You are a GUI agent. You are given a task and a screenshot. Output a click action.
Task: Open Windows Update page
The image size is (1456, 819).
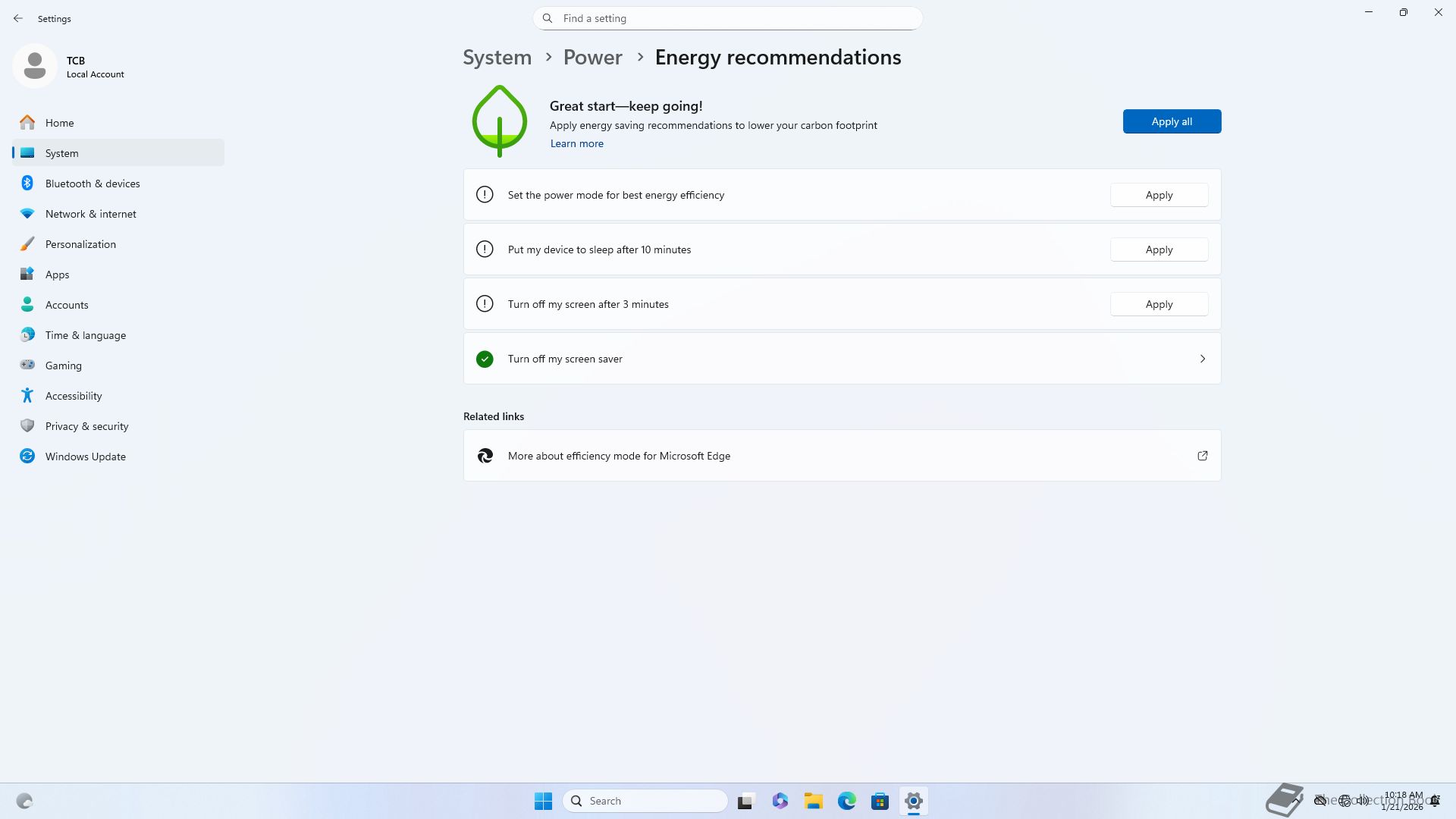pyautogui.click(x=86, y=457)
